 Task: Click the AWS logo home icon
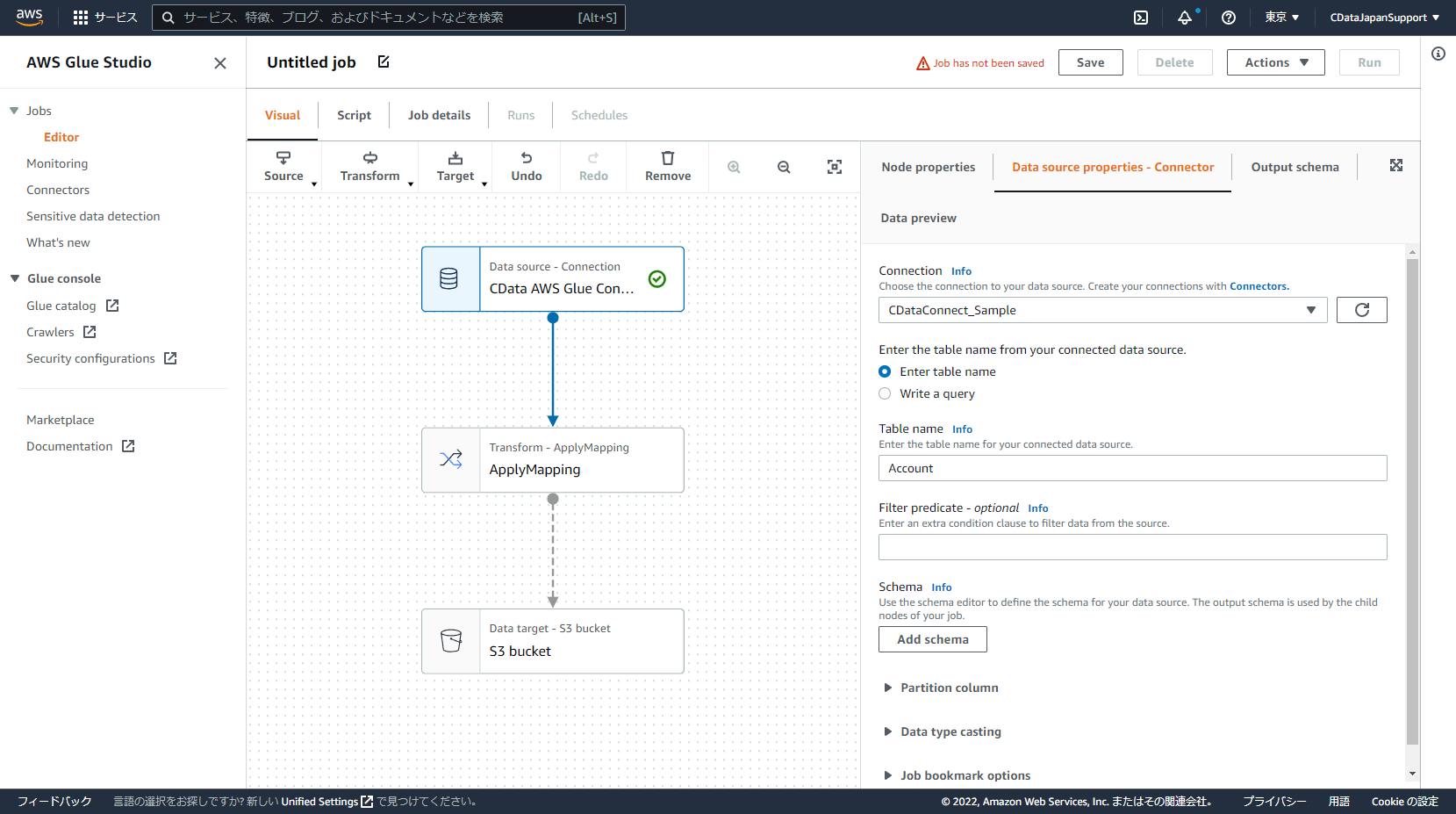pyautogui.click(x=29, y=18)
